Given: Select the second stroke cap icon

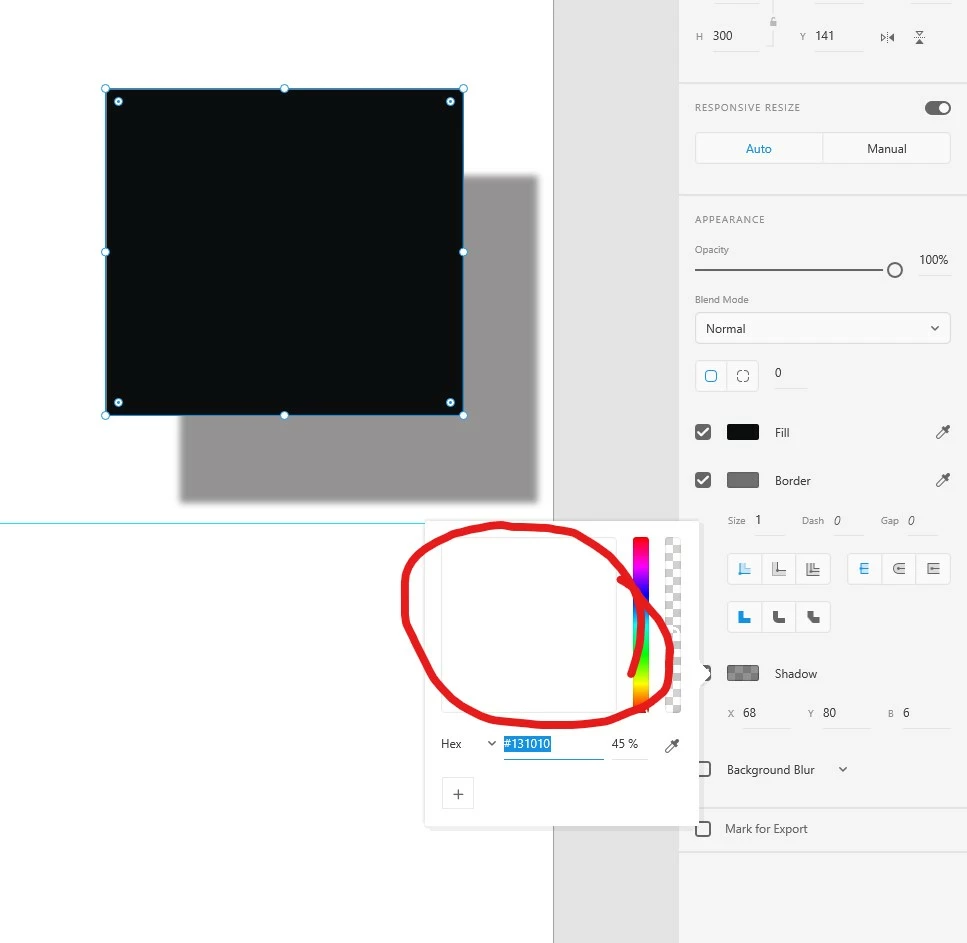Looking at the screenshot, I should [899, 569].
